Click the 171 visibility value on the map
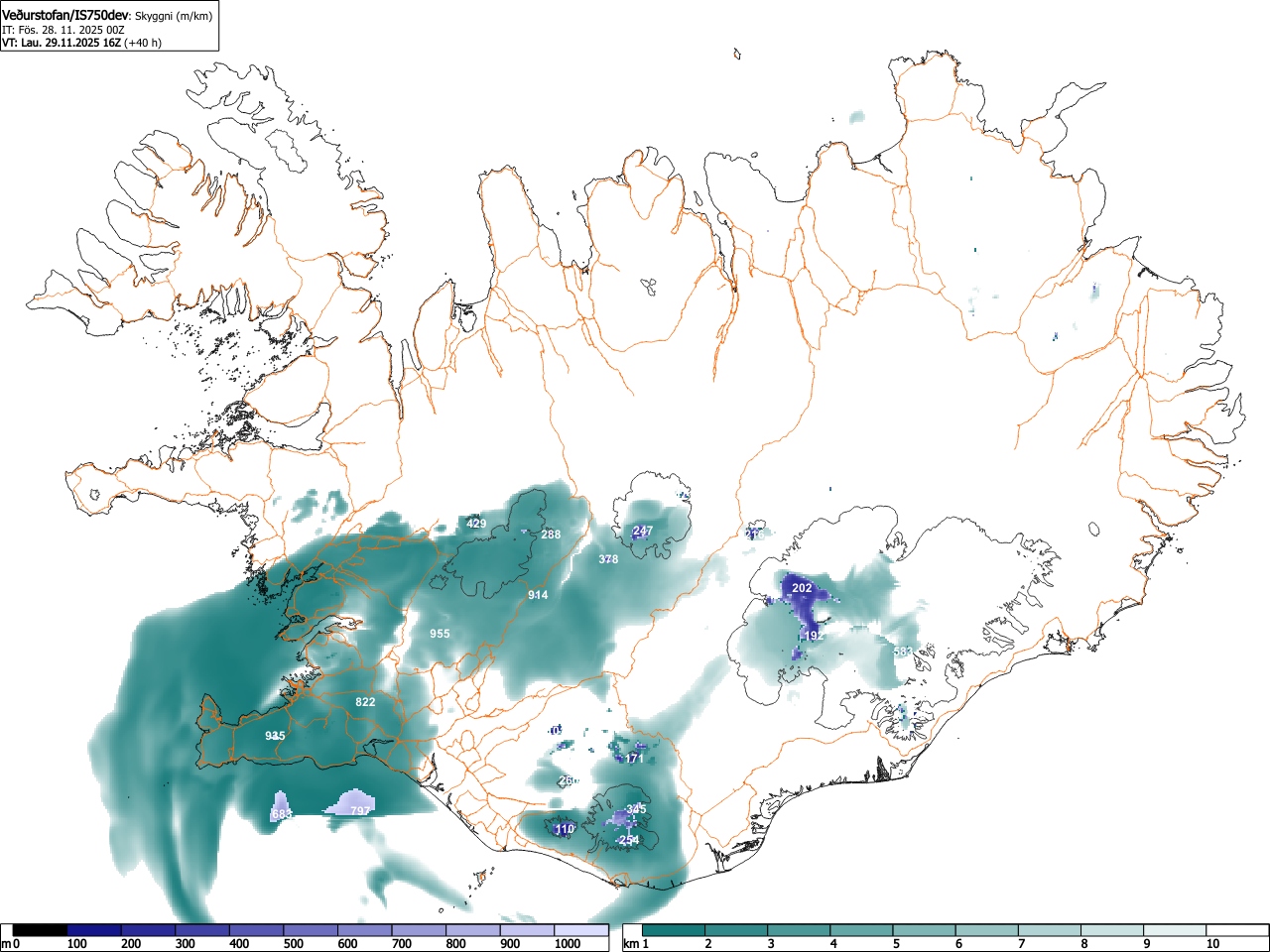Screen dimensions: 1270x952 click(x=634, y=759)
